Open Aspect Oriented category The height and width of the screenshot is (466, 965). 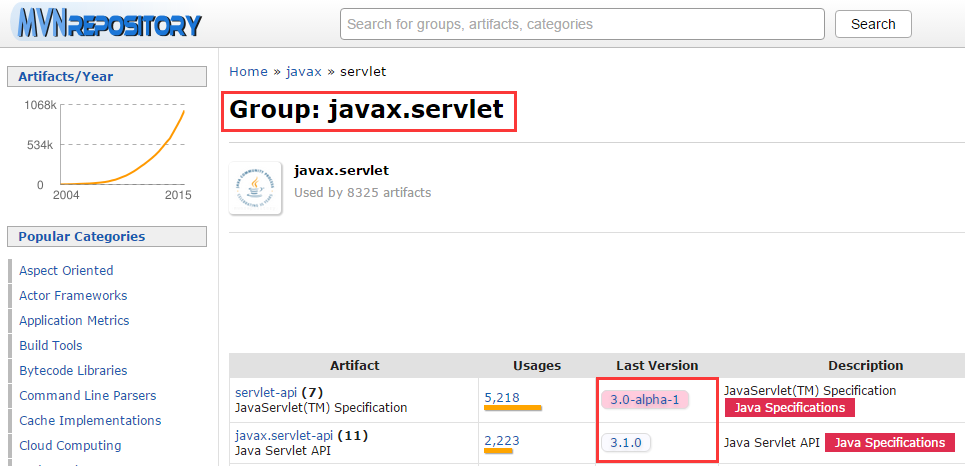pos(66,270)
